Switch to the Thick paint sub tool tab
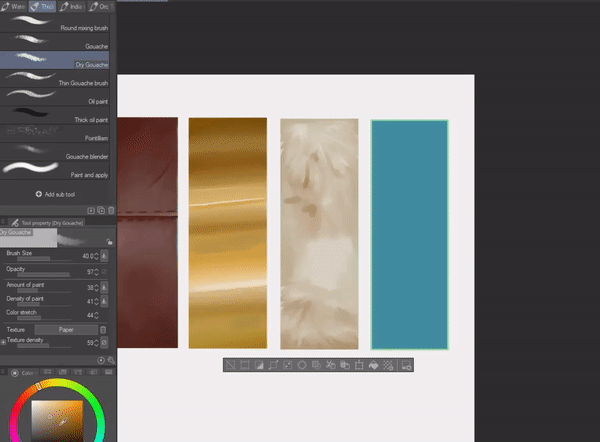The height and width of the screenshot is (442, 600). tap(42, 7)
